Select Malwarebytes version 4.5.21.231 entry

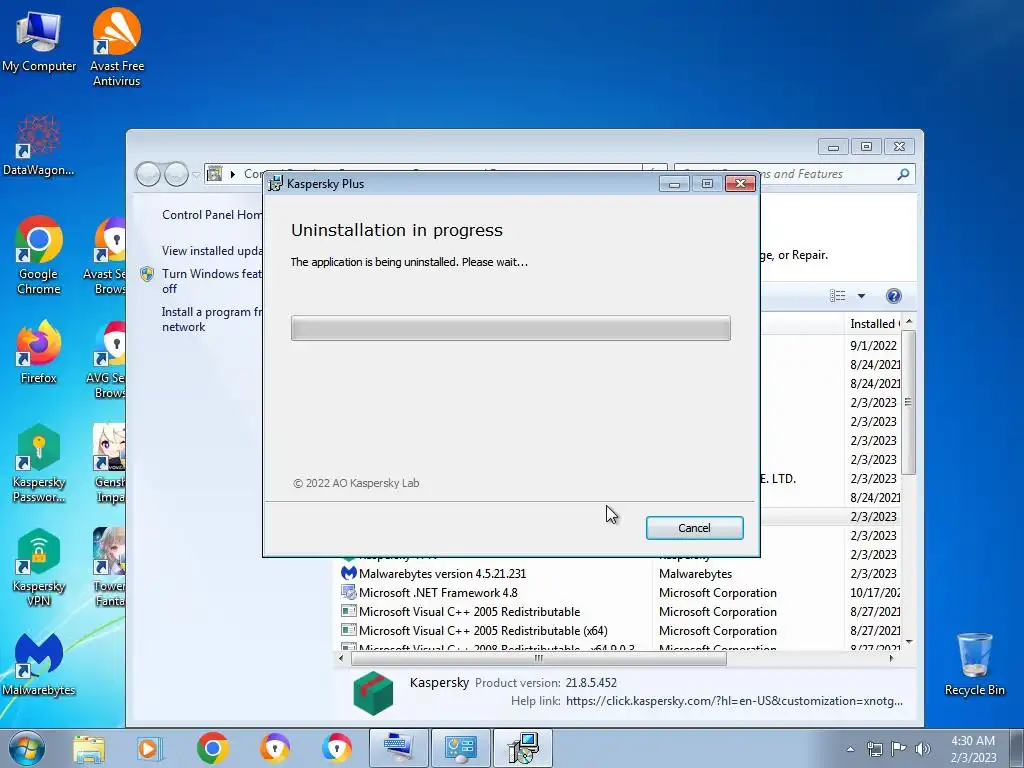[442, 573]
